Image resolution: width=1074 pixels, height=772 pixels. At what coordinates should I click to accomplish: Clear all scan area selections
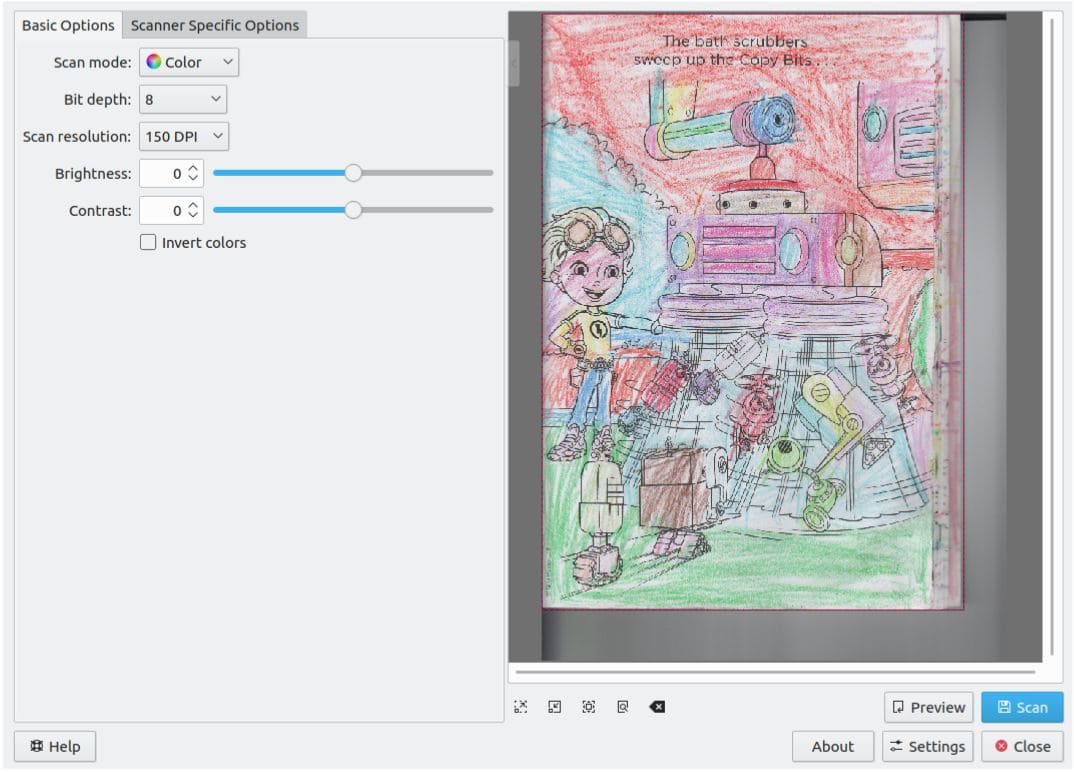point(657,706)
